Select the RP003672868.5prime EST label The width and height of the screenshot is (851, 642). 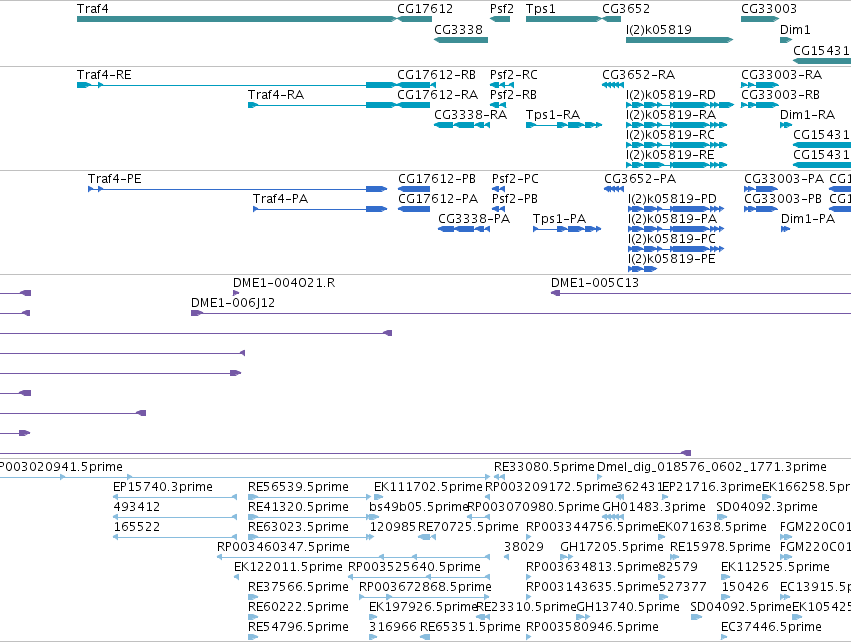(426, 587)
